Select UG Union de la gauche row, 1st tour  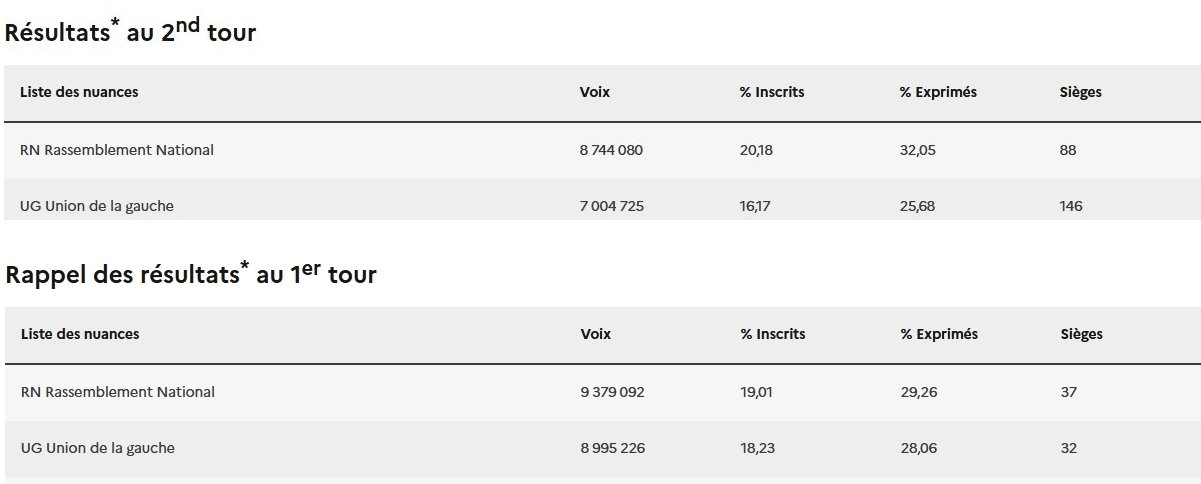pyautogui.click(x=97, y=448)
